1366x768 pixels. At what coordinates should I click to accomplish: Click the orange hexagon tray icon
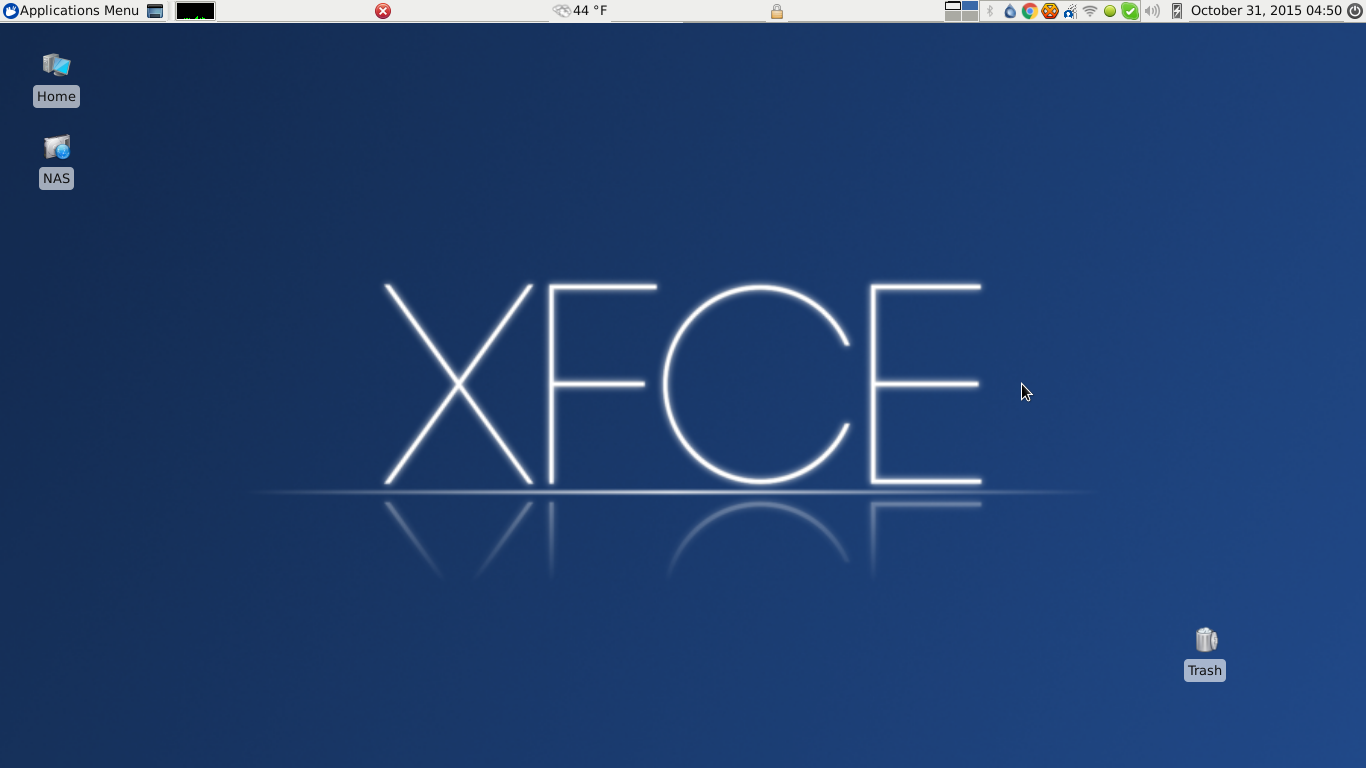[x=1050, y=11]
